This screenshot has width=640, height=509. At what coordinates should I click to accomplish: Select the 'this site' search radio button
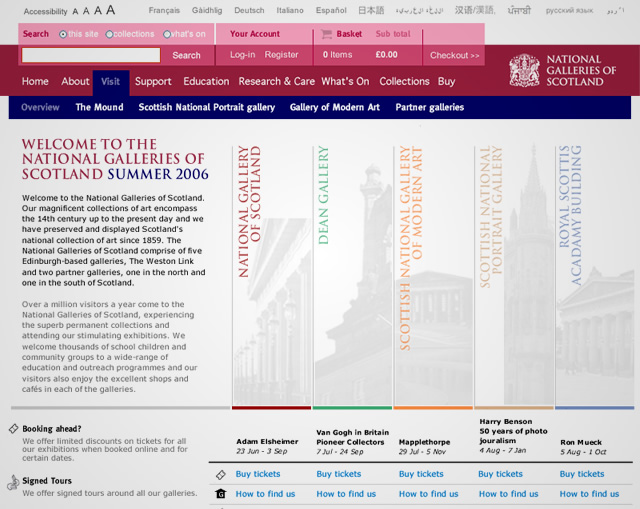point(63,34)
